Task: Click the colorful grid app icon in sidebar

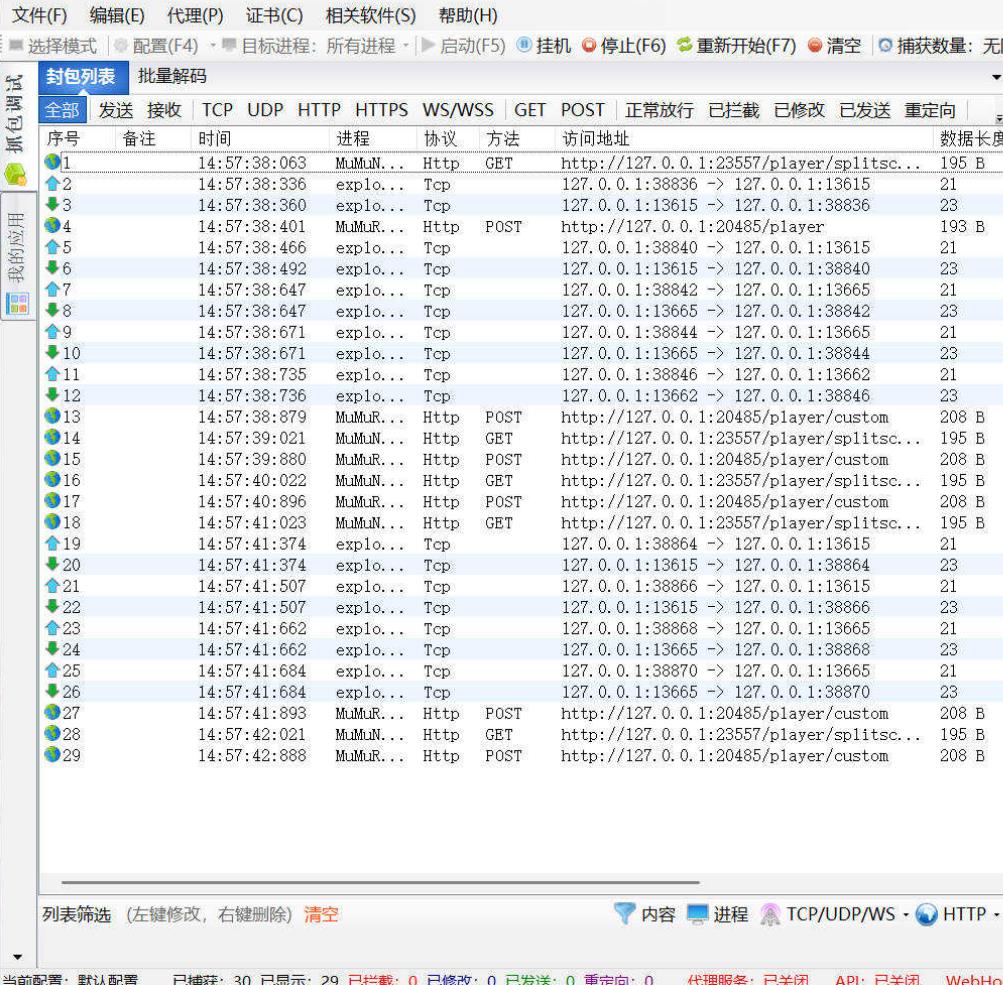Action: pyautogui.click(x=17, y=304)
